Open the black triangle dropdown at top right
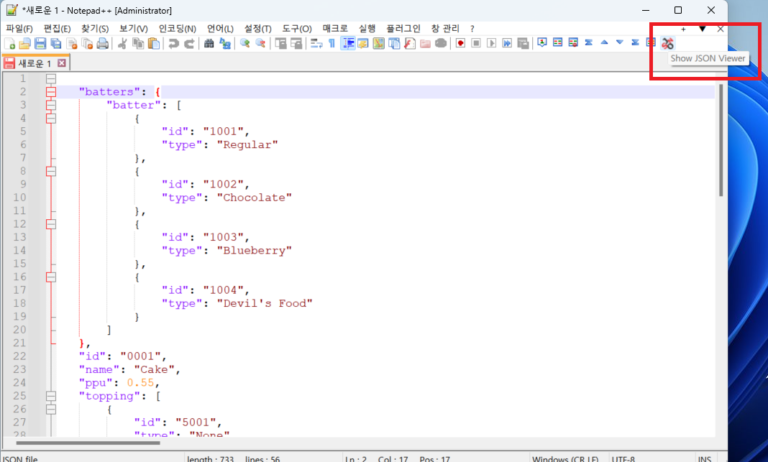768x462 pixels. pos(702,29)
